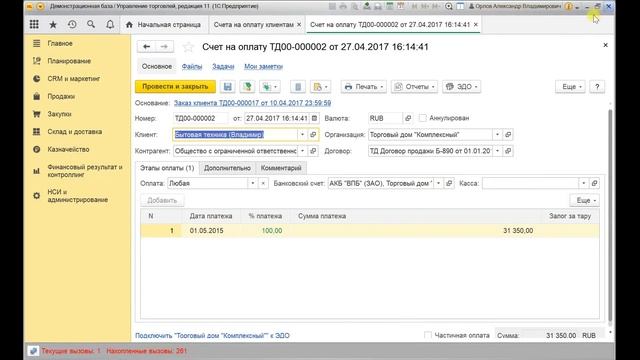Image resolution: width=640 pixels, height=360 pixels.
Task: Open counterparty card via link icon
Action: click(313, 151)
